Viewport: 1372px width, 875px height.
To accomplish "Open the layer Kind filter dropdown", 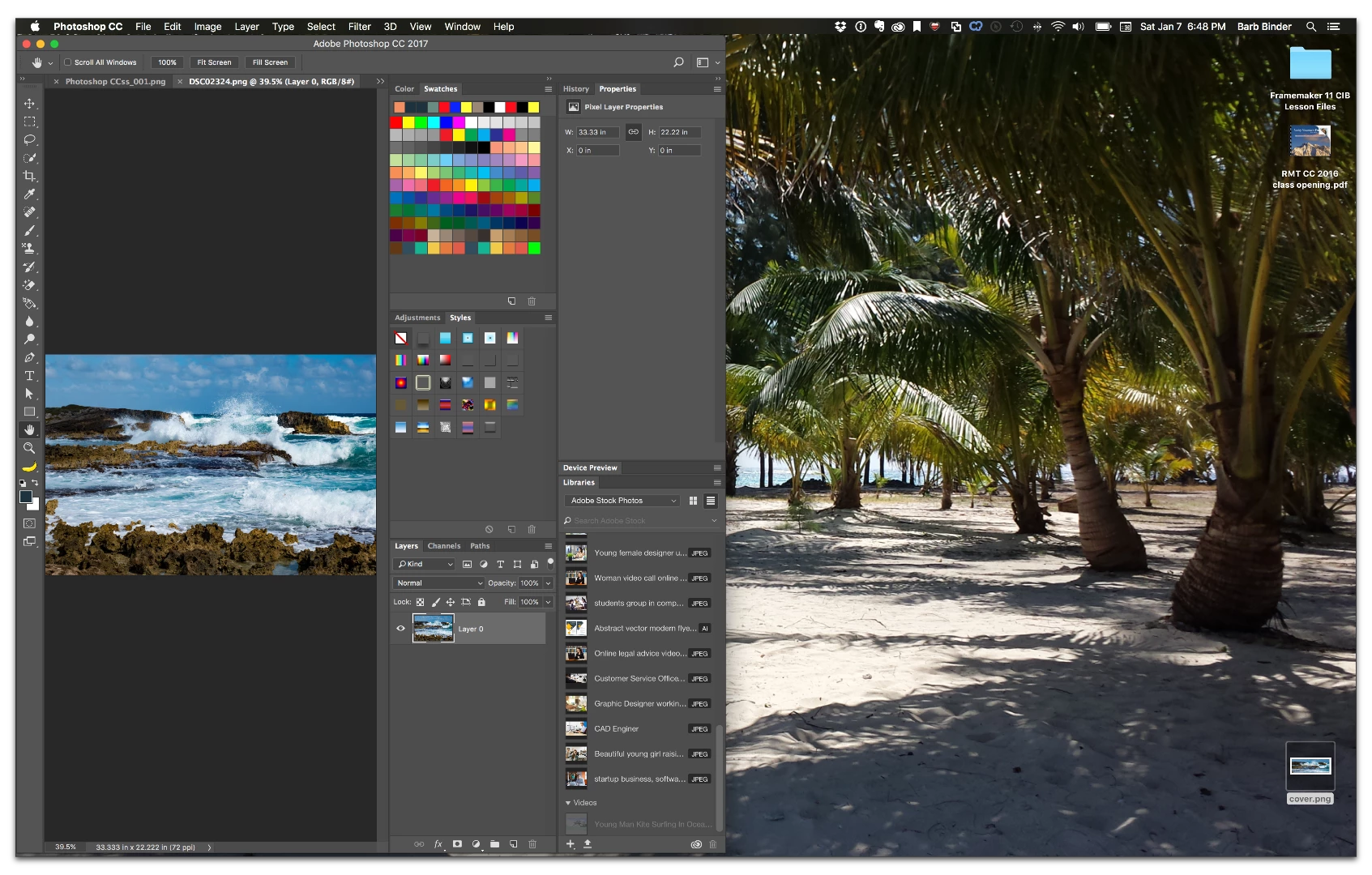I will point(425,564).
